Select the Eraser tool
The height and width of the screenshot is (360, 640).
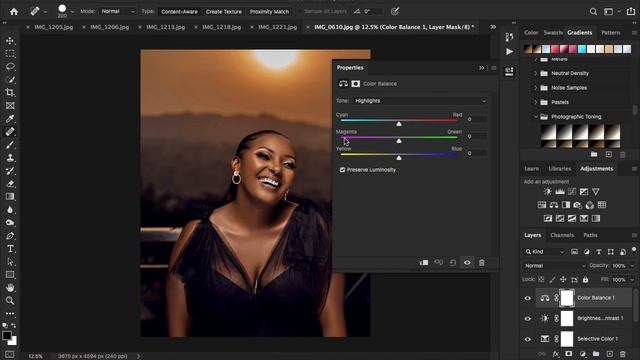point(10,184)
